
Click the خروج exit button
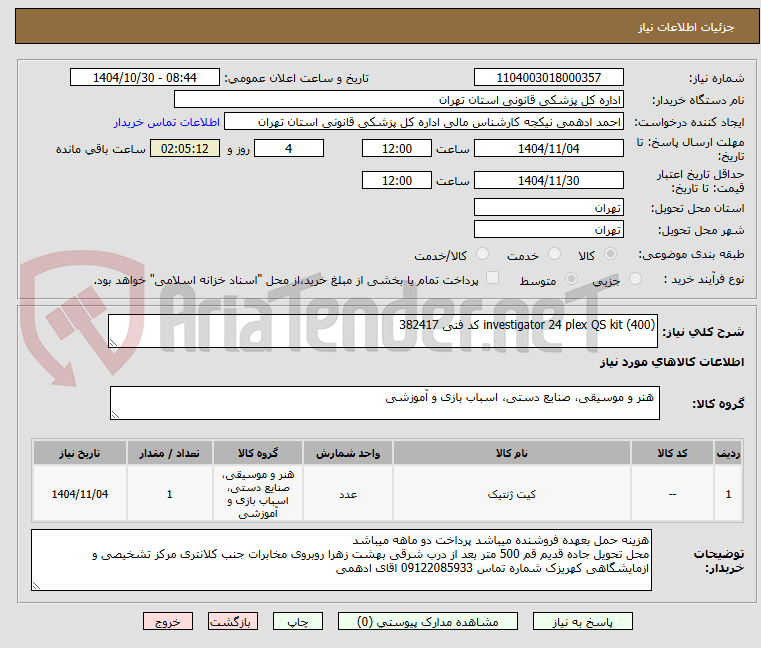pos(168,621)
